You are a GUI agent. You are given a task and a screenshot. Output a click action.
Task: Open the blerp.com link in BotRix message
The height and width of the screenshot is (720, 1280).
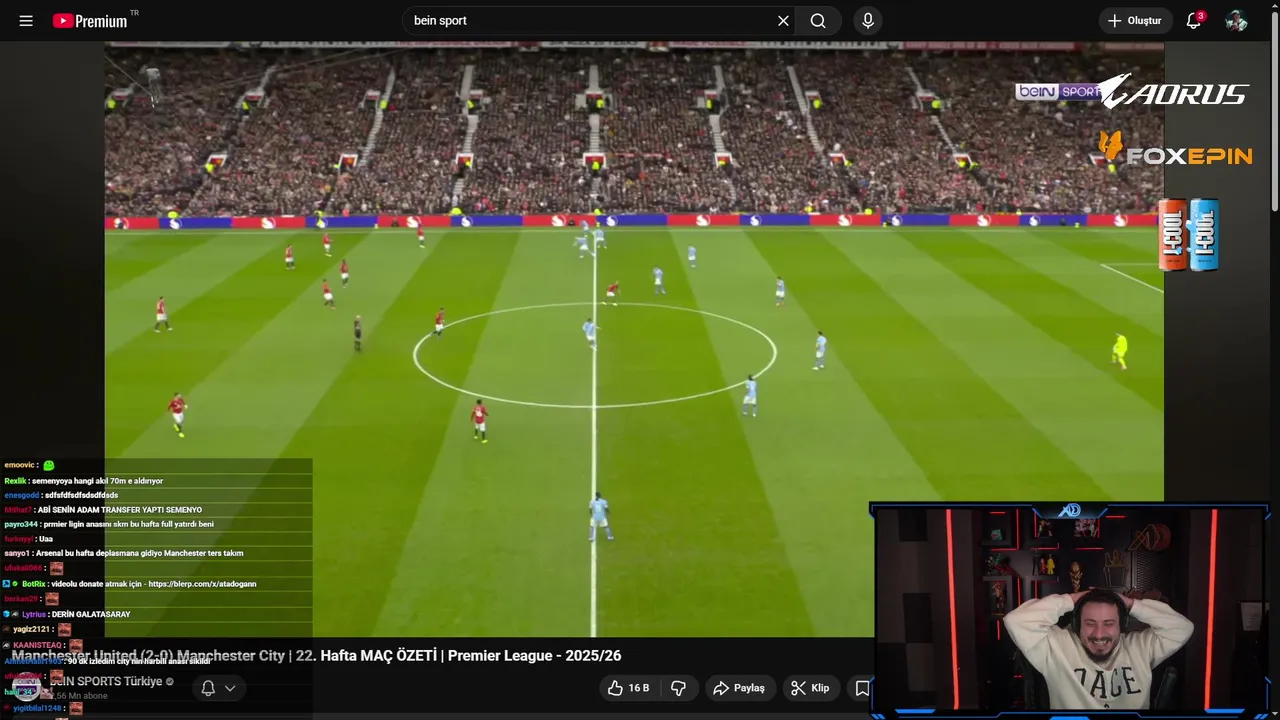point(202,584)
